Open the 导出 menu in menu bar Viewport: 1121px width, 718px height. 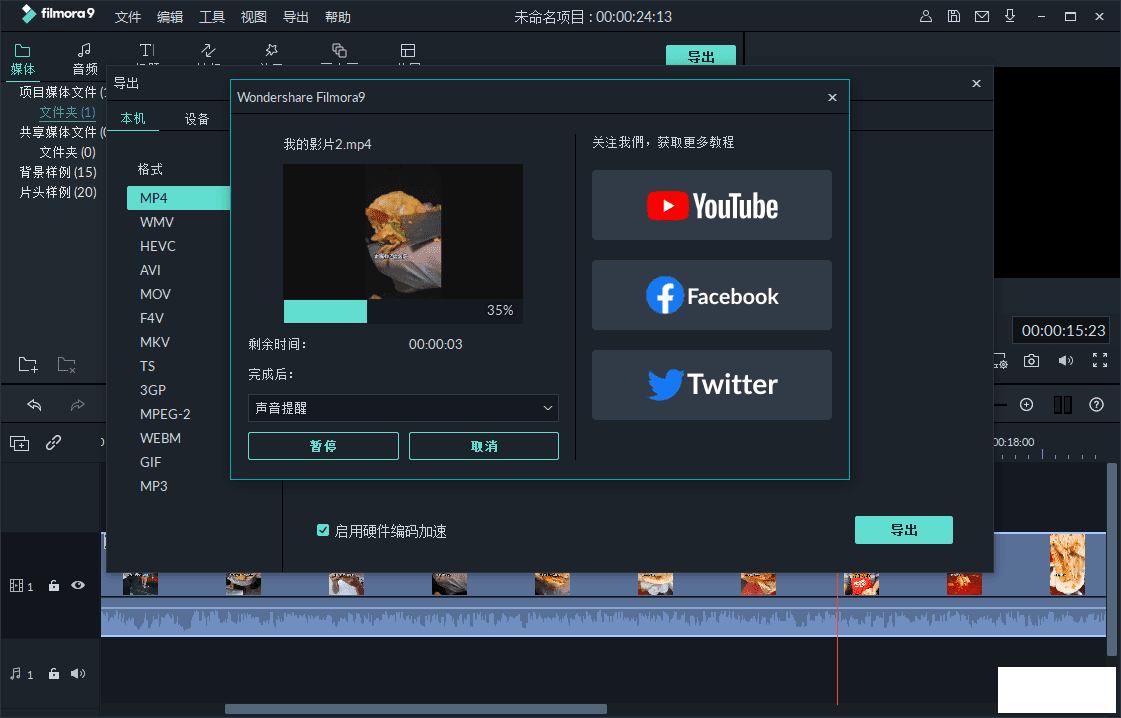[x=296, y=17]
